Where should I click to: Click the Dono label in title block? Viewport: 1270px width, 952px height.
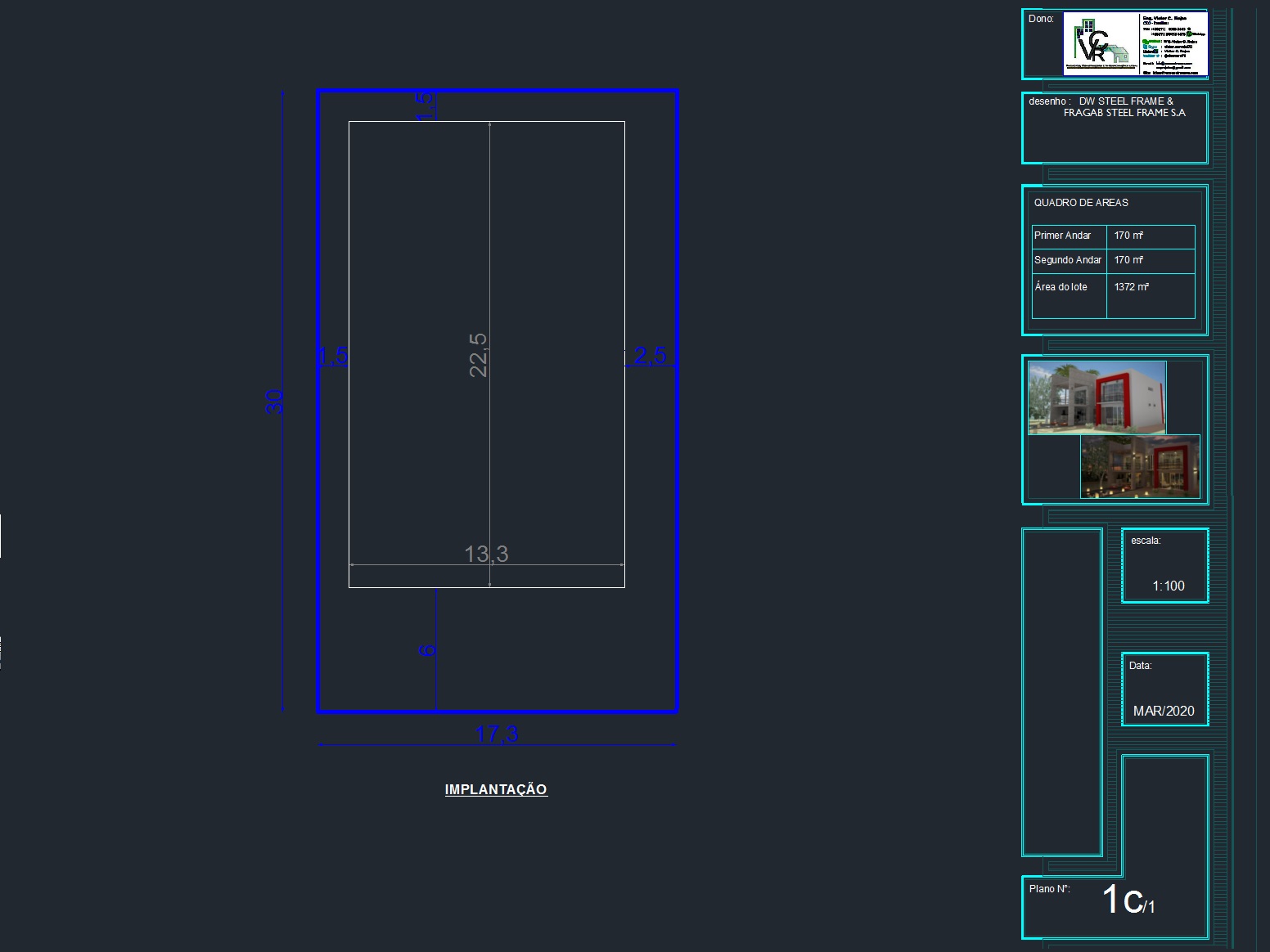[1041, 19]
